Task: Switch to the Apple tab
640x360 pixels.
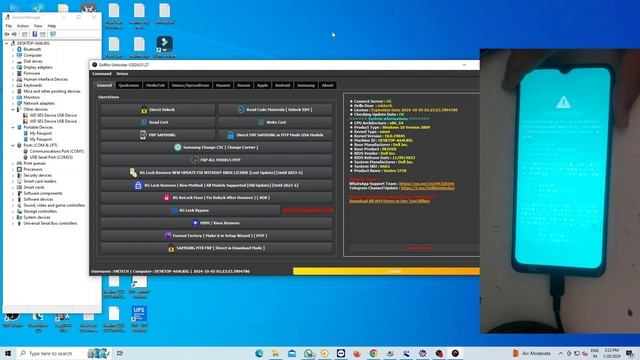Action: click(x=262, y=85)
